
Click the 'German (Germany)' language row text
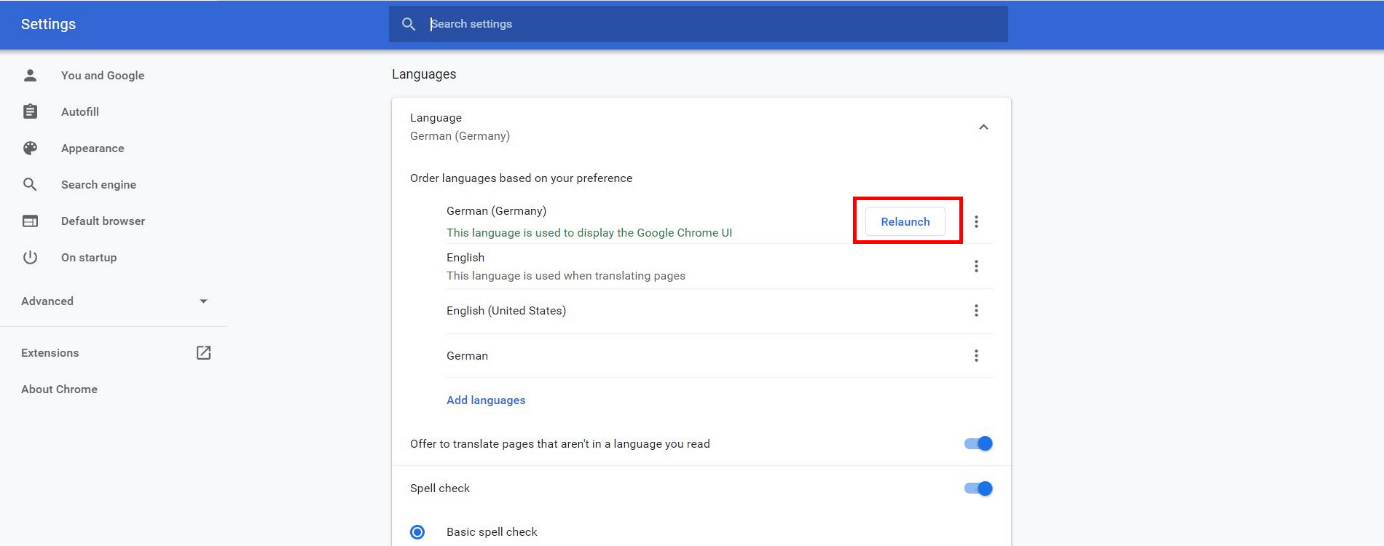(x=496, y=211)
